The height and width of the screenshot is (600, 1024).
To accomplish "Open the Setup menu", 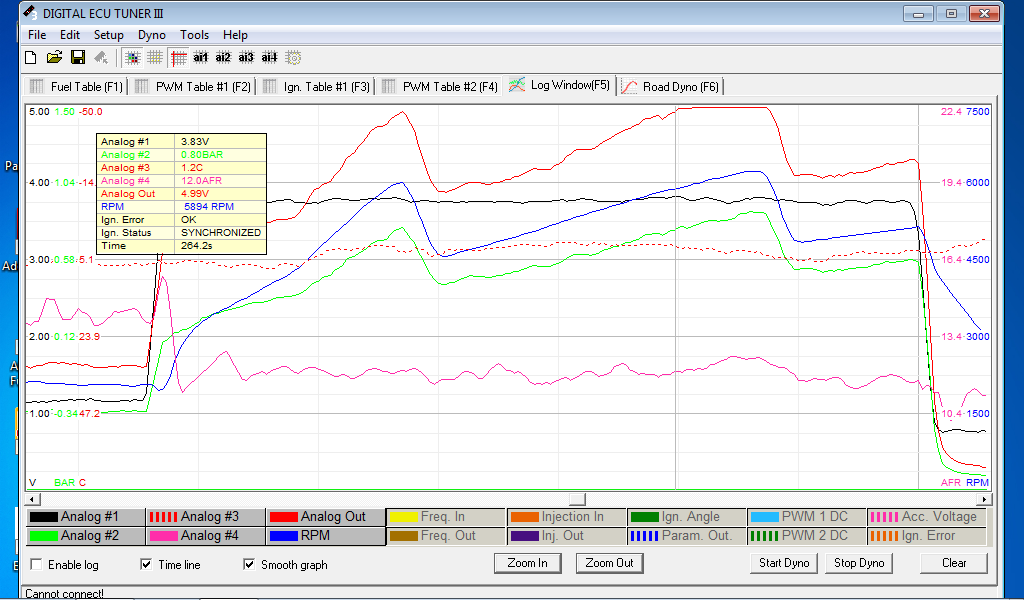I will pyautogui.click(x=108, y=35).
